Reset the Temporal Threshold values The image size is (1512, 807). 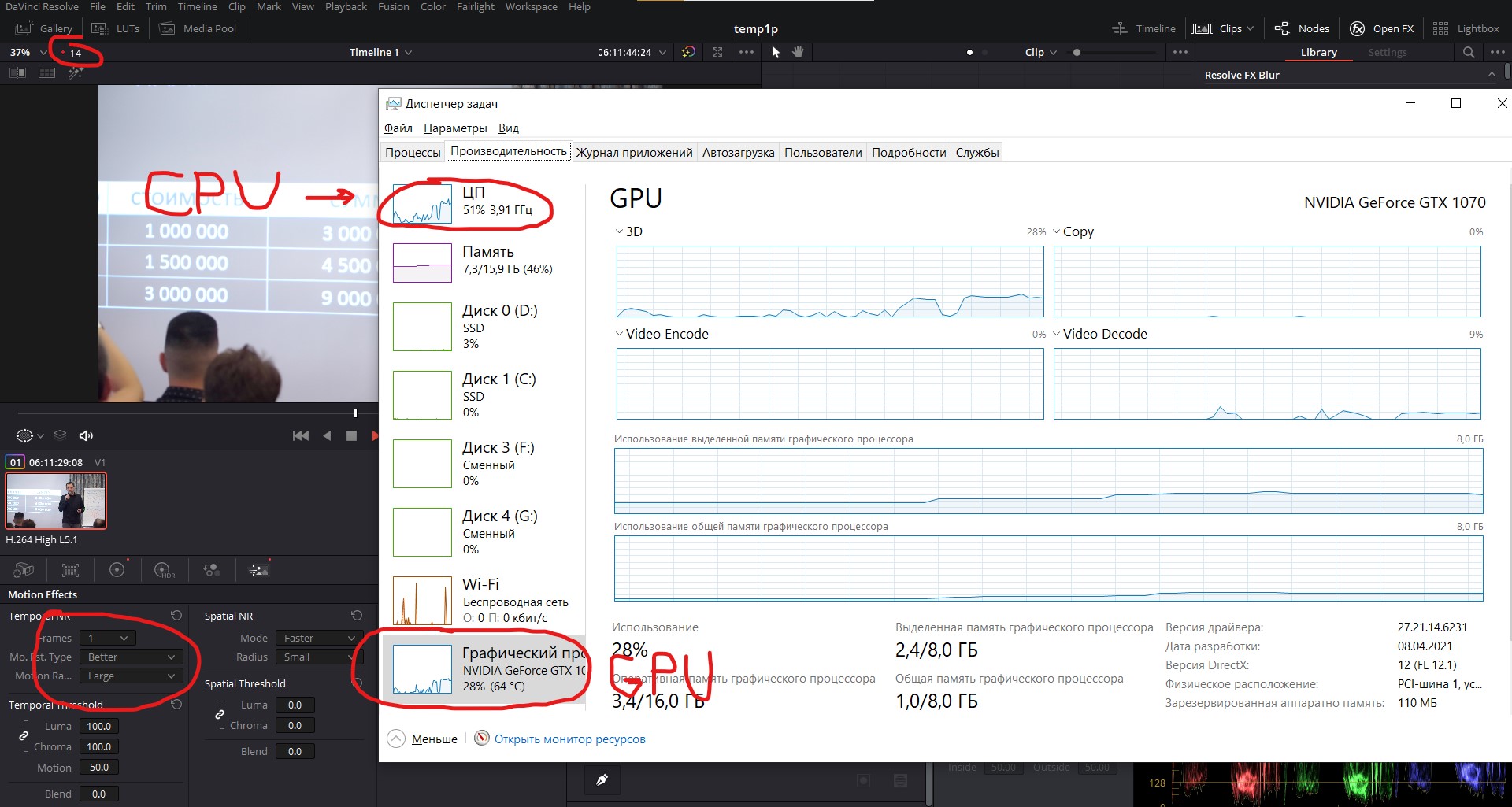[176, 704]
